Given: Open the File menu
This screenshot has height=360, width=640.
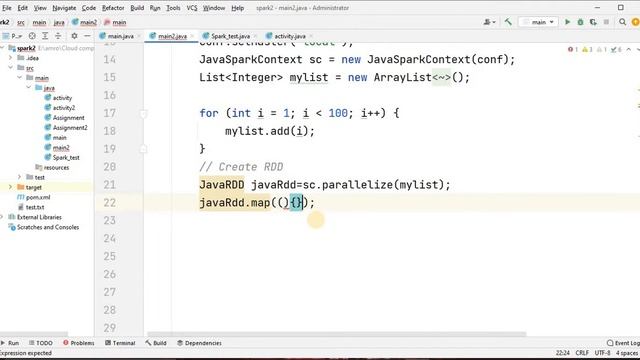Looking at the screenshot, I should [7, 8].
